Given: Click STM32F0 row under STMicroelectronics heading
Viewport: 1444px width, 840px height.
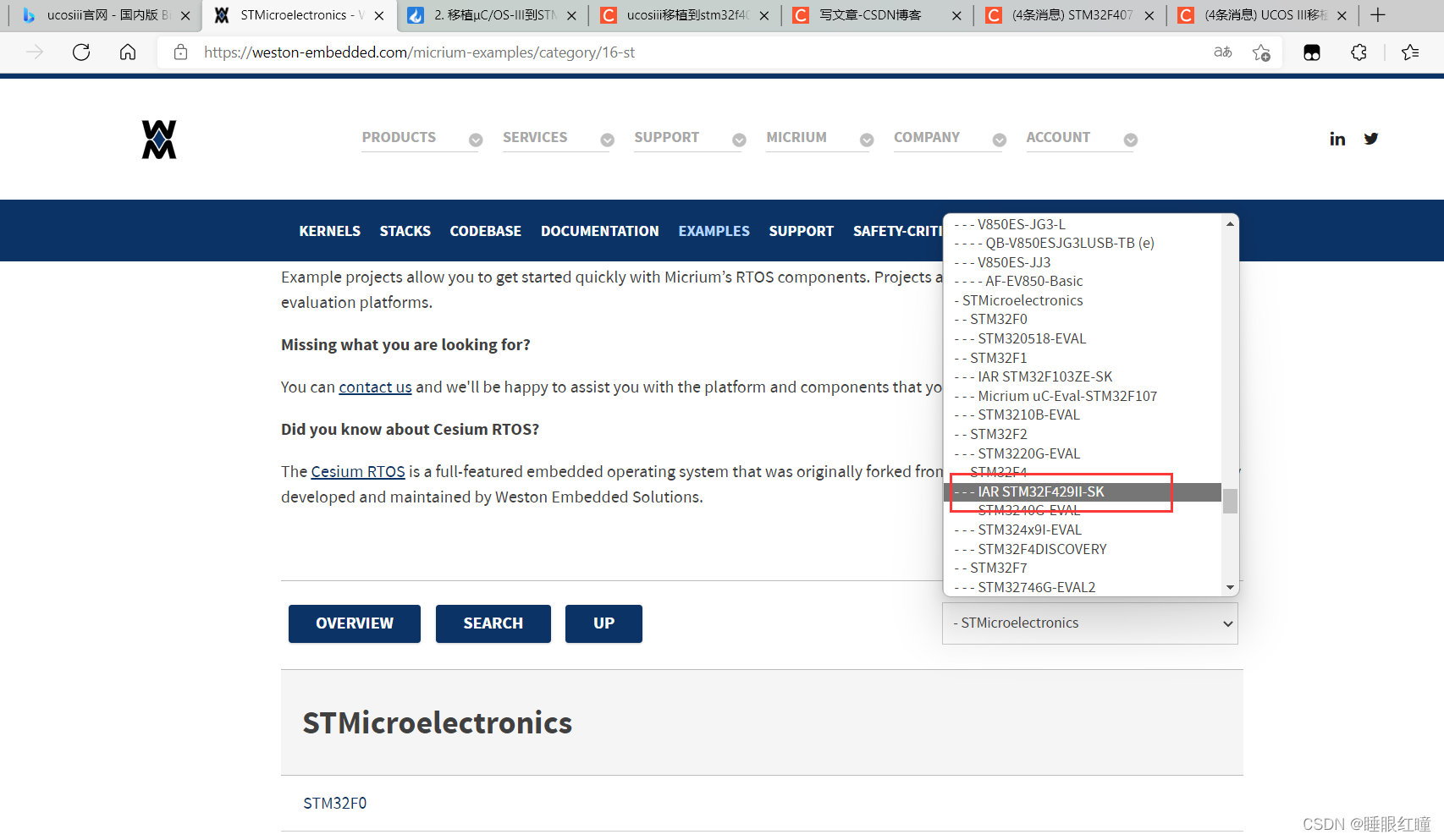Looking at the screenshot, I should pyautogui.click(x=762, y=803).
